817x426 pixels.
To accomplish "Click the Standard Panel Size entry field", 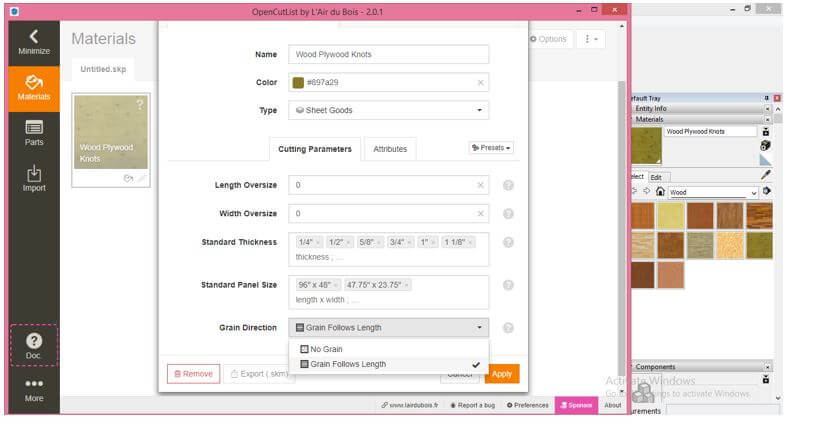I will click(388, 292).
